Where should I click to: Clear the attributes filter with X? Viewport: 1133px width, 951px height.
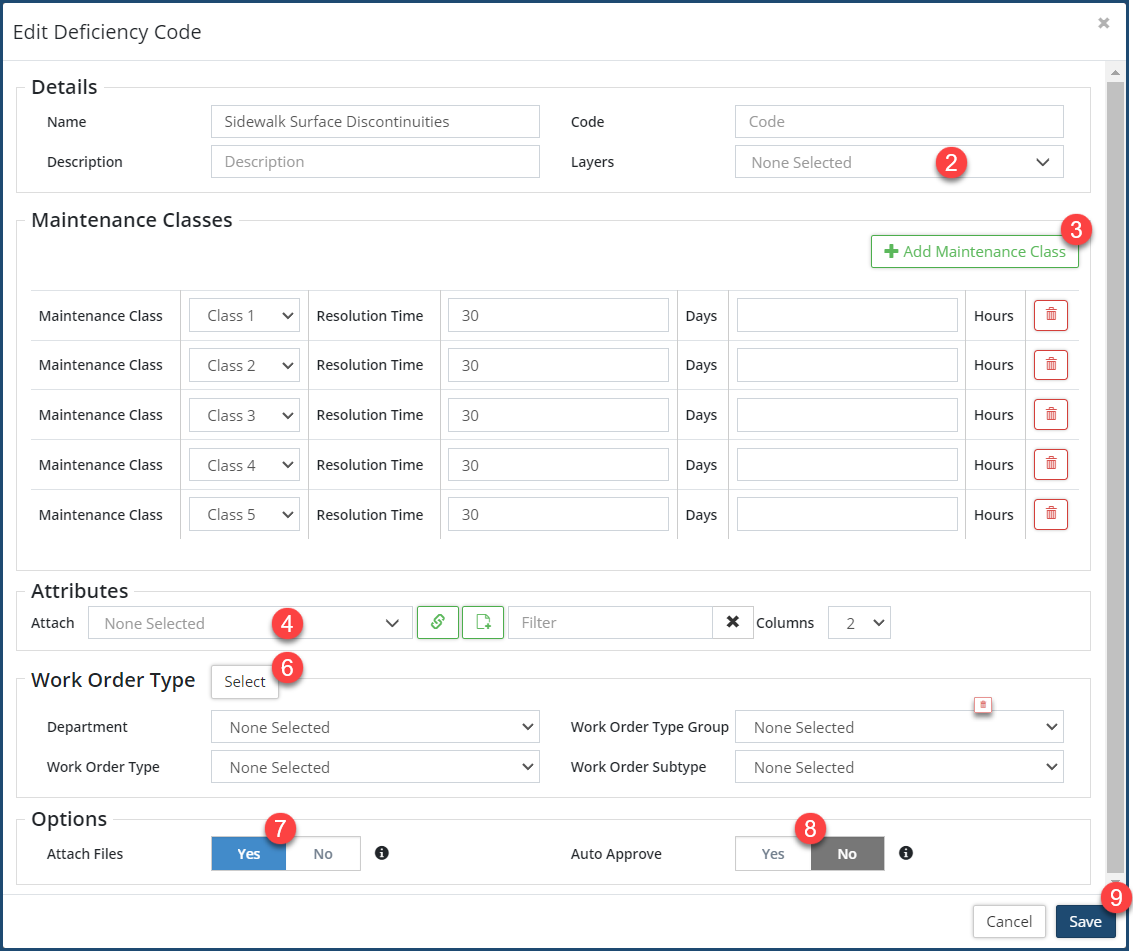pyautogui.click(x=733, y=622)
